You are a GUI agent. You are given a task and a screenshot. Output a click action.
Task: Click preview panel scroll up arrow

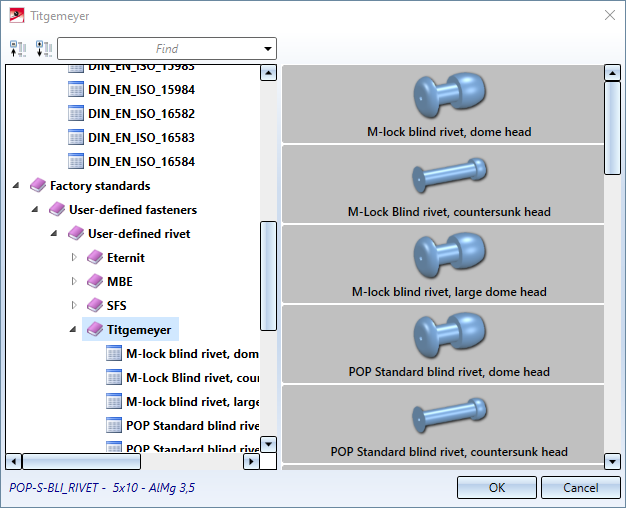(612, 73)
